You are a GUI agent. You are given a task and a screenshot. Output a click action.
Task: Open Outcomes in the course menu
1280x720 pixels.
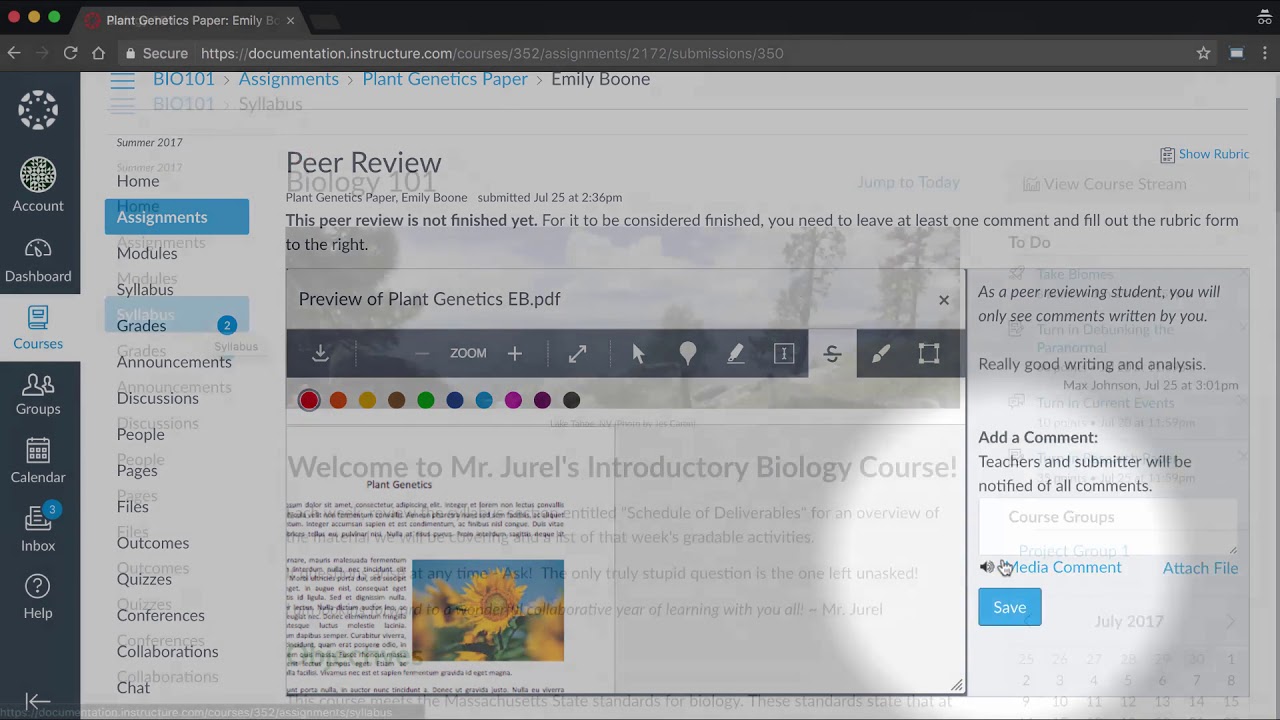pyautogui.click(x=153, y=543)
